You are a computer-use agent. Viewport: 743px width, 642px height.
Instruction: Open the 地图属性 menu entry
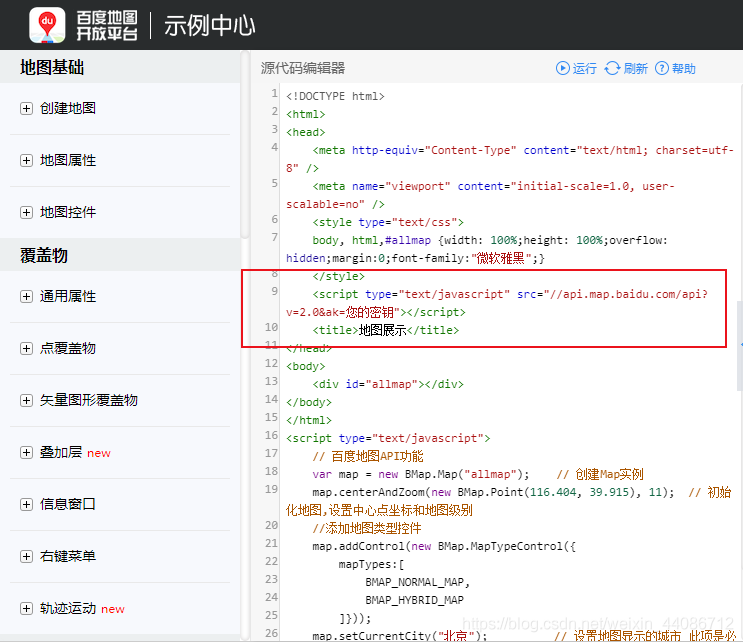[68, 160]
